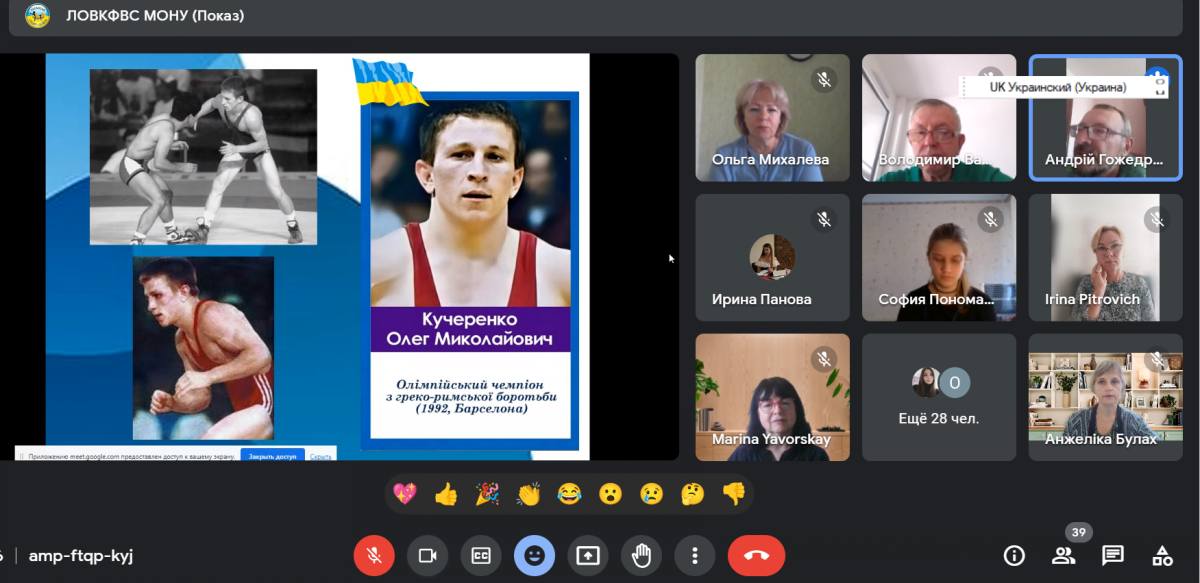Send the sparkling heart reaction

(405, 493)
